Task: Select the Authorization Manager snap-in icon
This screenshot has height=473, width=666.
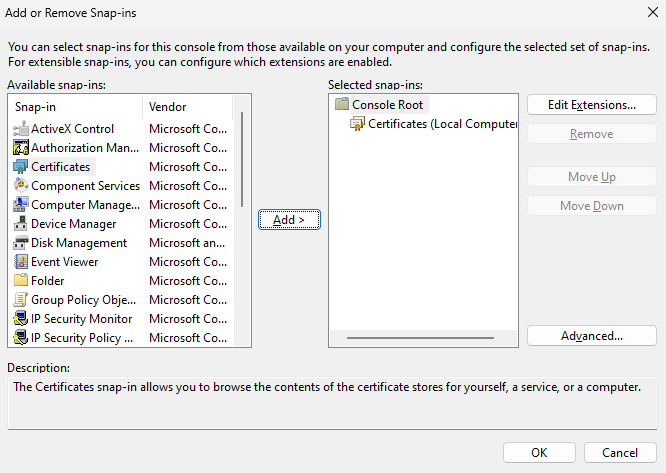Action: 20,148
